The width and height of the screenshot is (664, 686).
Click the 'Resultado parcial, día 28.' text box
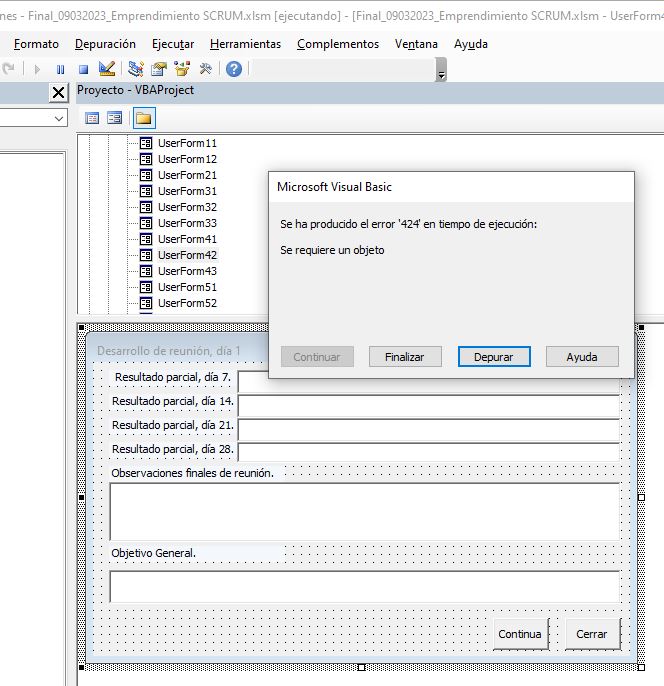[x=429, y=452]
